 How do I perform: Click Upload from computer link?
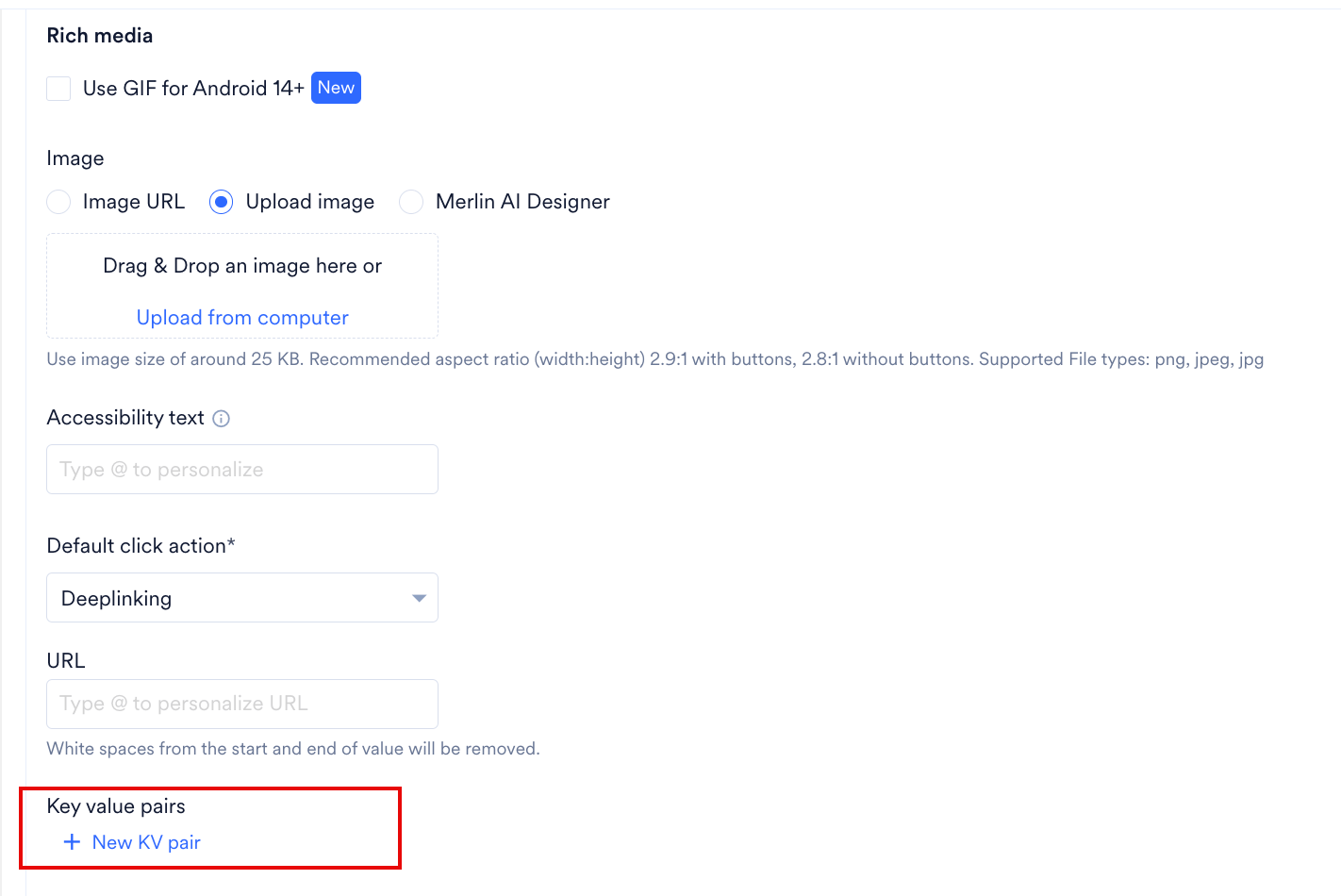pos(242,318)
